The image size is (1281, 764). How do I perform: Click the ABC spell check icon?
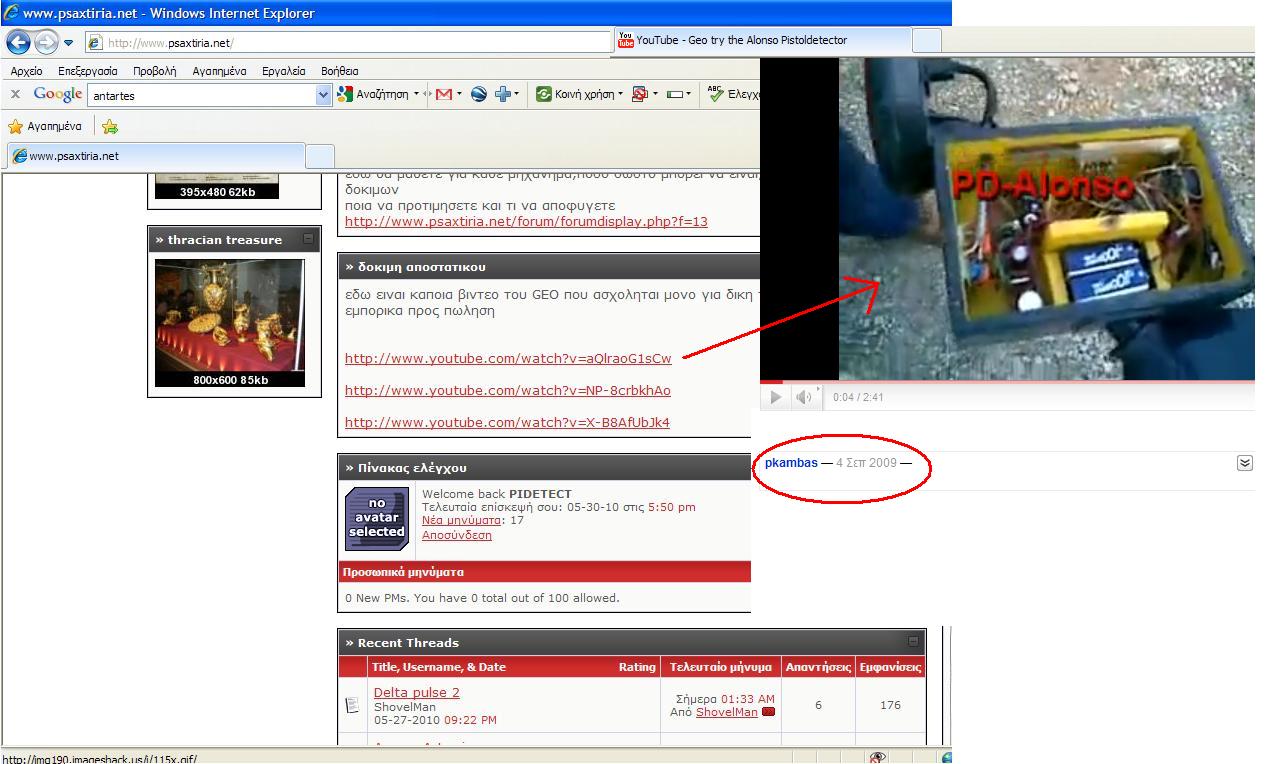[715, 93]
